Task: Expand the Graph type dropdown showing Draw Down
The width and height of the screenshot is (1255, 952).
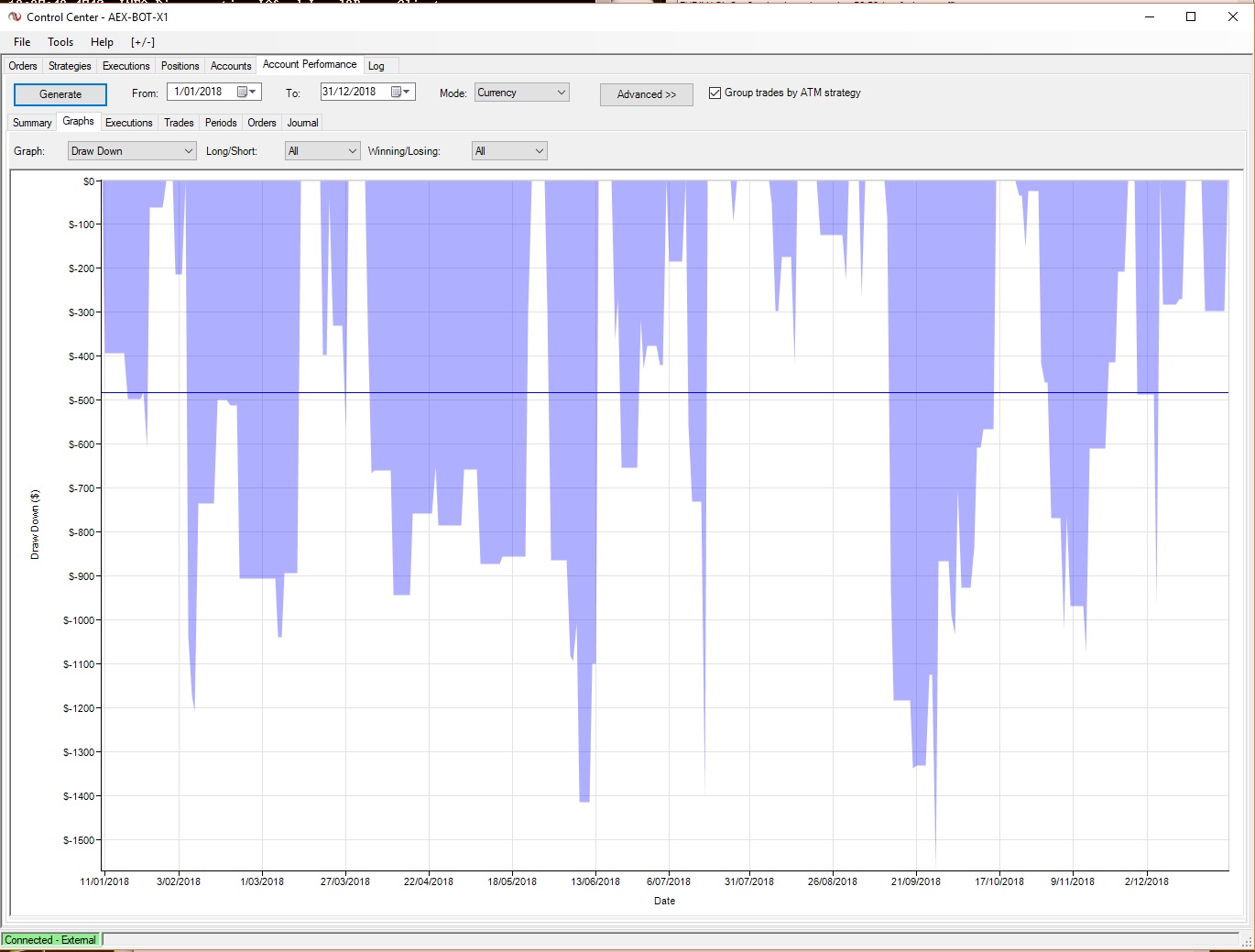Action: tap(189, 151)
